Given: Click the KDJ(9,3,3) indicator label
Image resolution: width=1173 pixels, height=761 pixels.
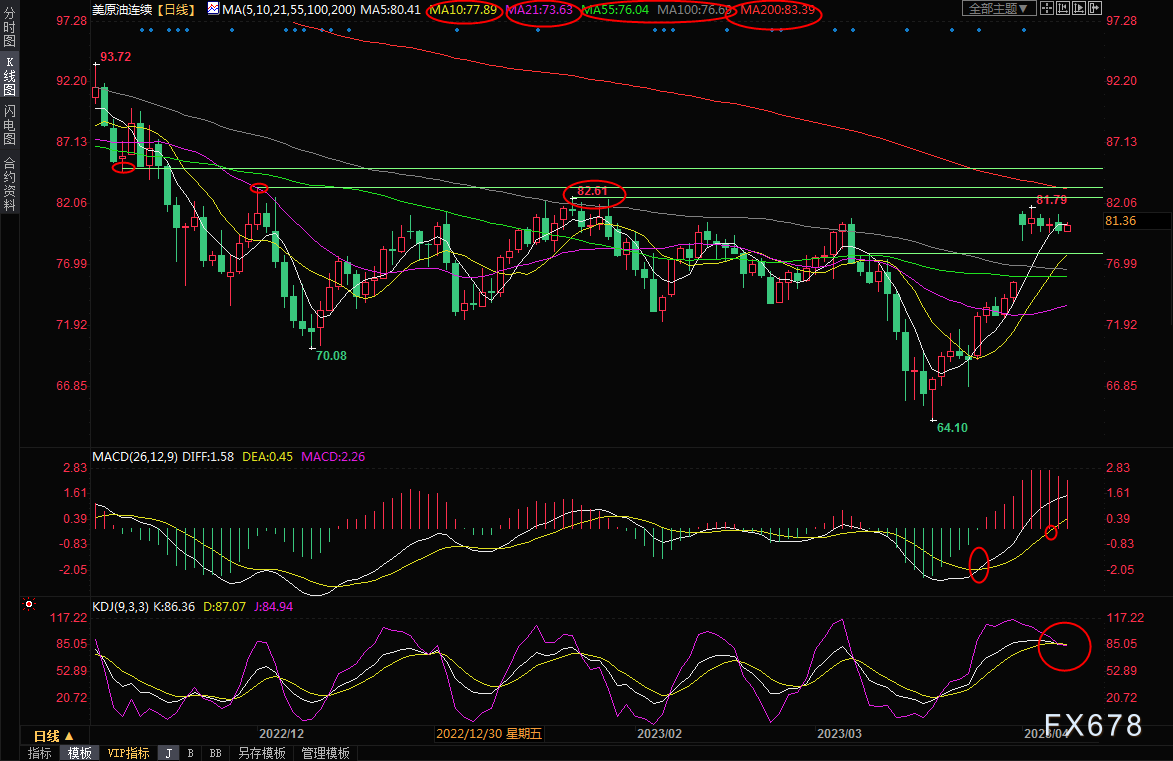Looking at the screenshot, I should point(120,607).
